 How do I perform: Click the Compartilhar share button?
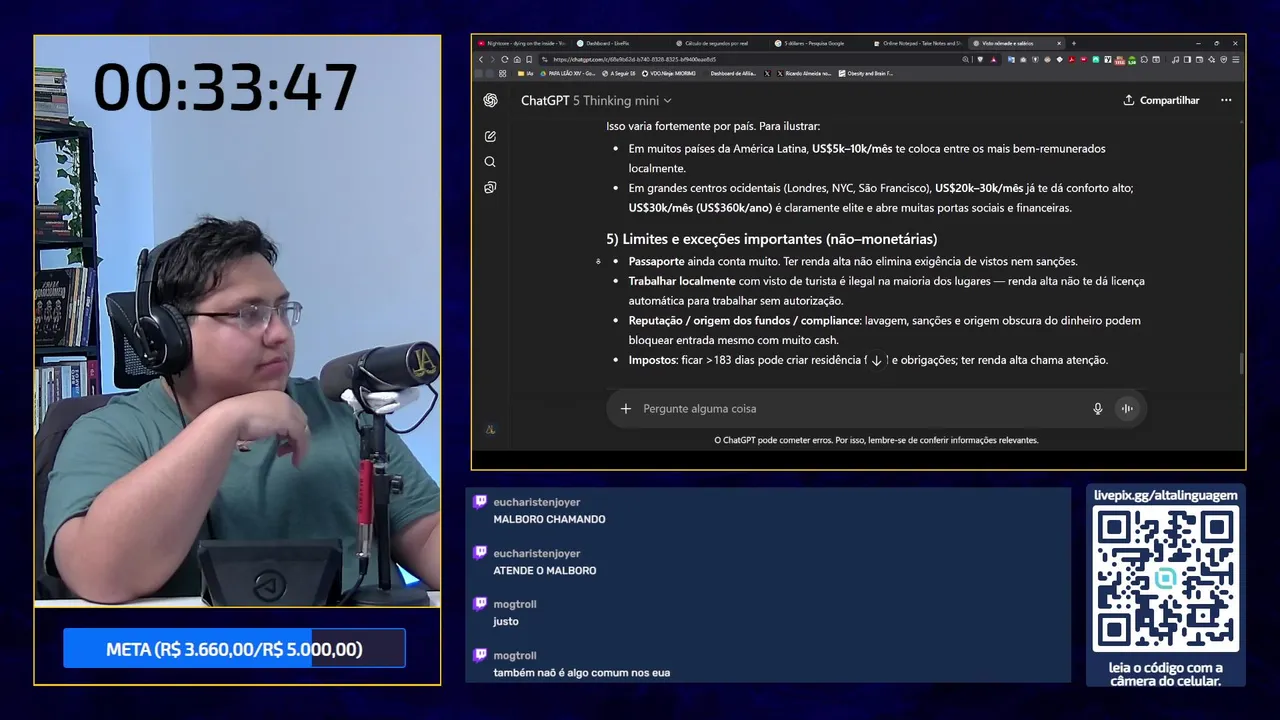[x=1161, y=100]
